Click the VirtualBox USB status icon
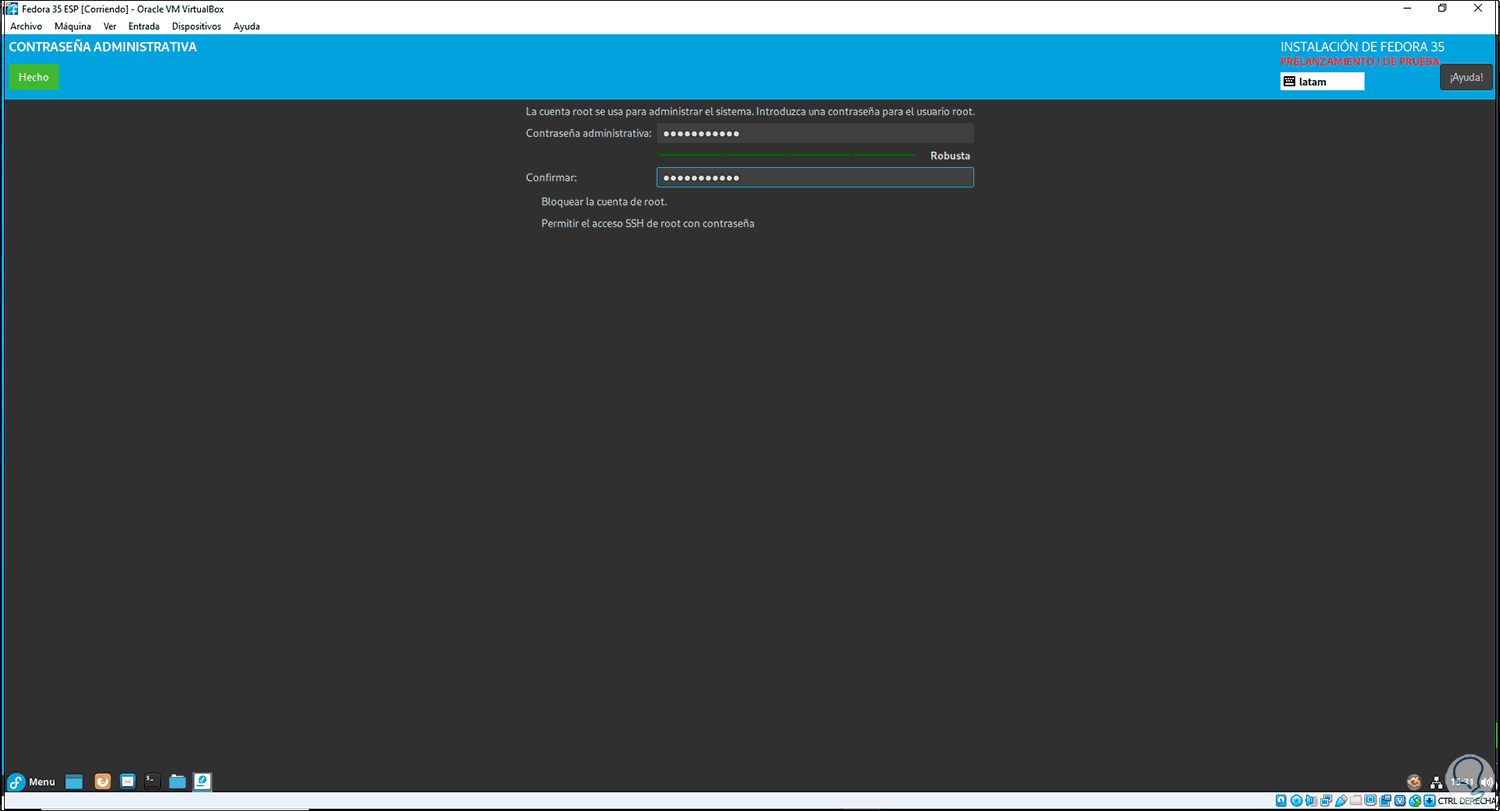Viewport: 1500px width, 811px height. click(1342, 801)
